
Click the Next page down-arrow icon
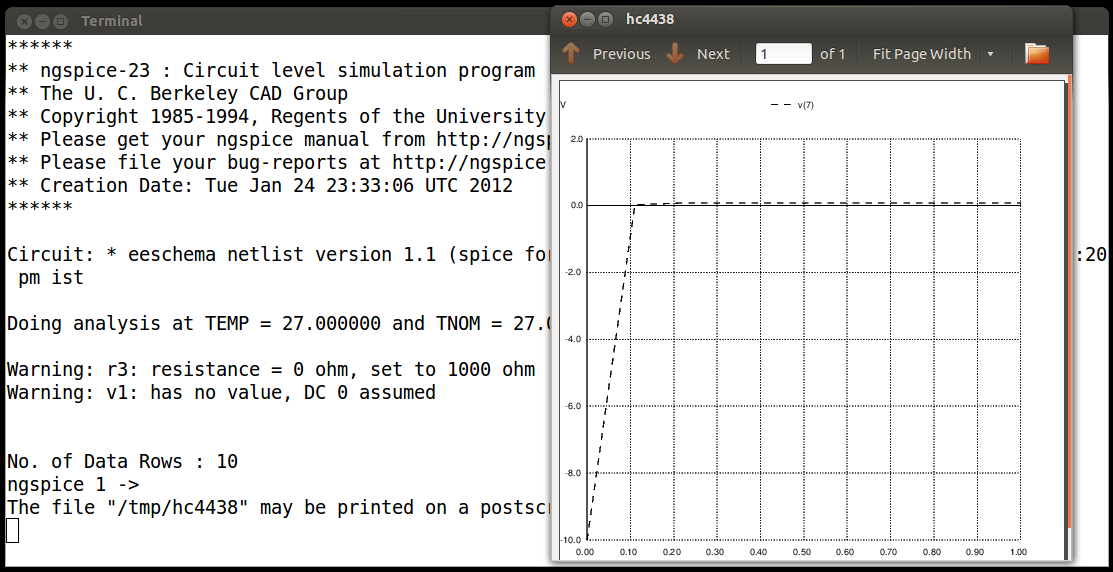pos(675,53)
